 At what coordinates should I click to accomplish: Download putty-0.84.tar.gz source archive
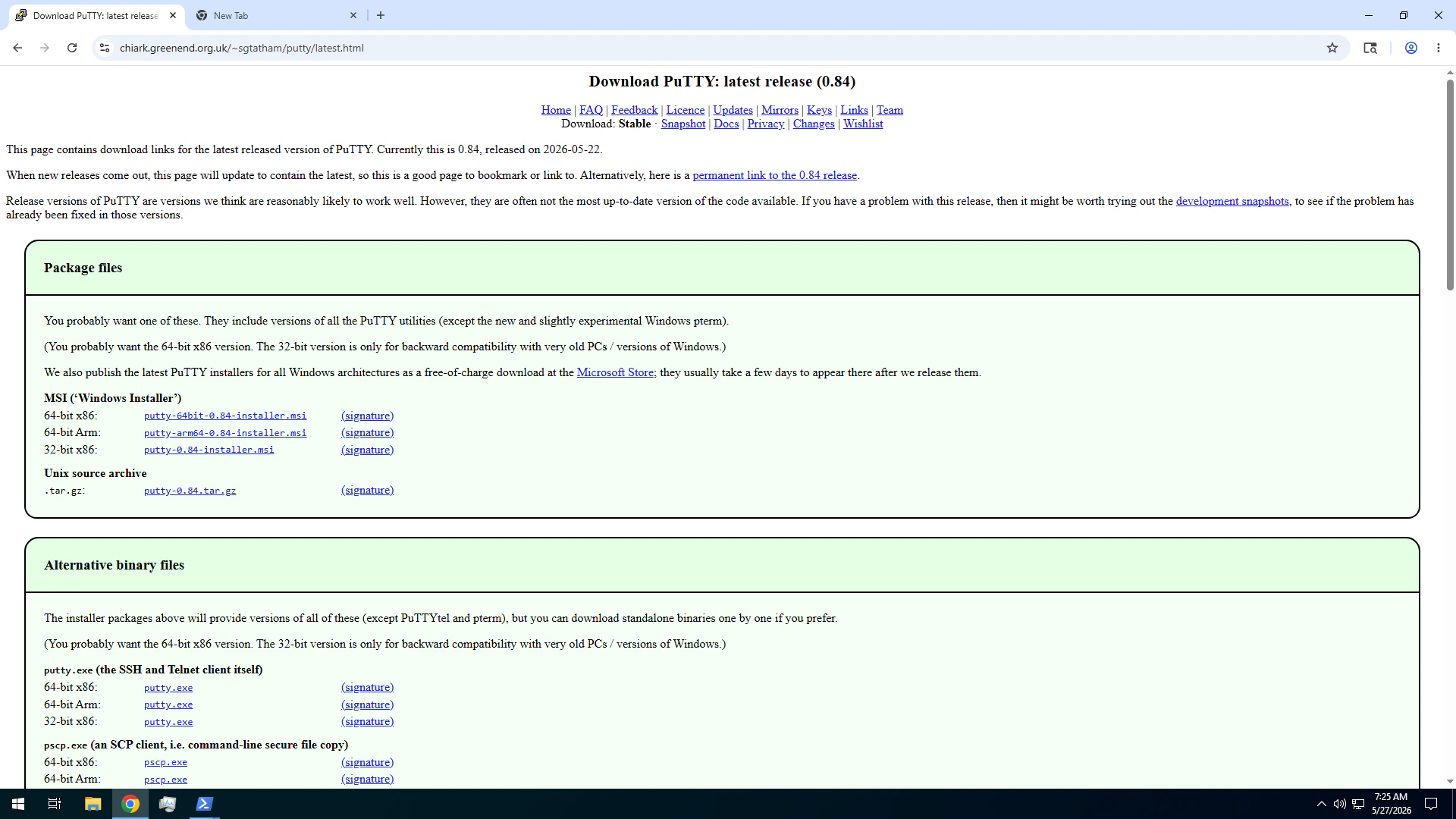190,491
